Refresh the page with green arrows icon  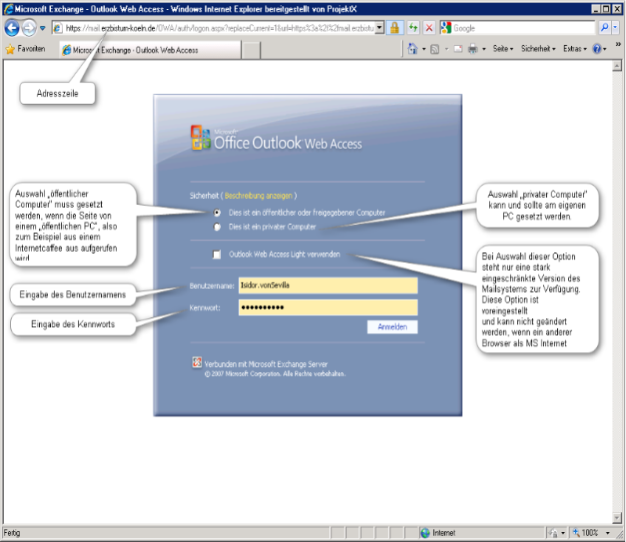[413, 28]
